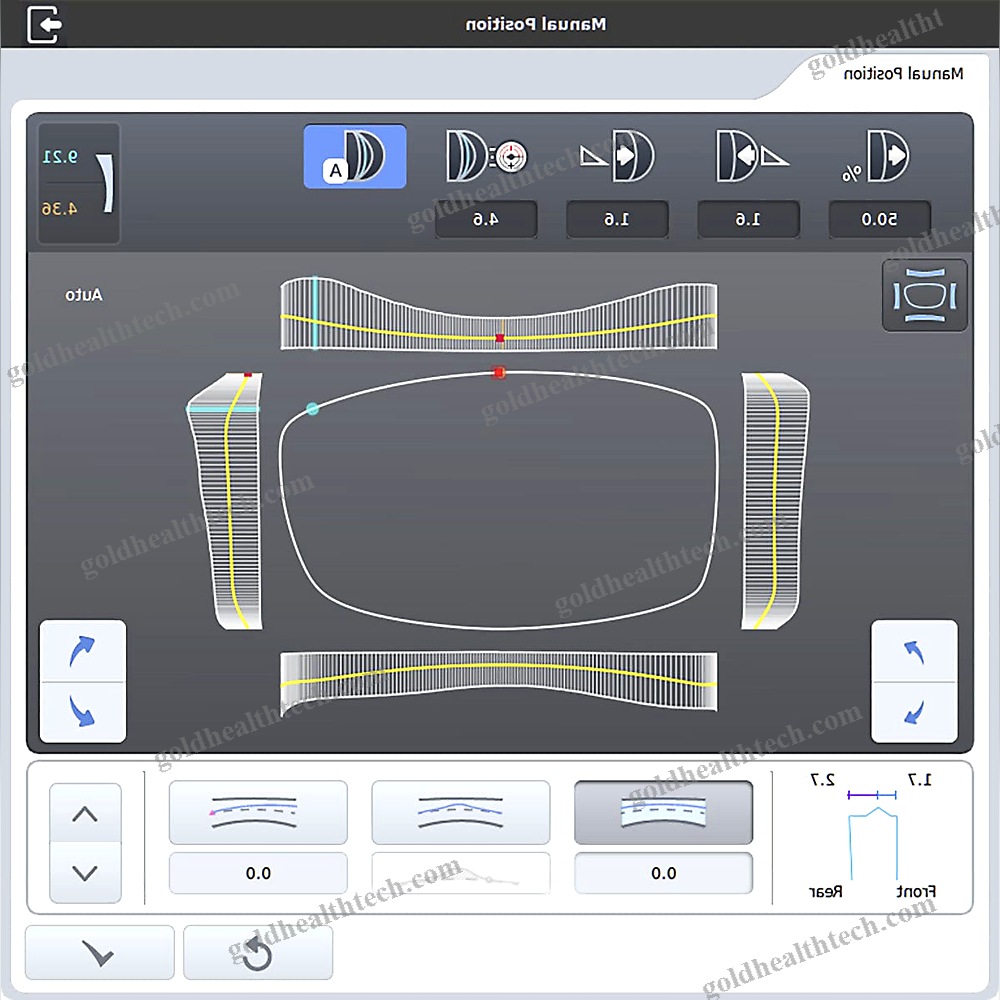Image resolution: width=1000 pixels, height=1000 pixels.
Task: Click the Auto mode label
Action: pyautogui.click(x=84, y=295)
